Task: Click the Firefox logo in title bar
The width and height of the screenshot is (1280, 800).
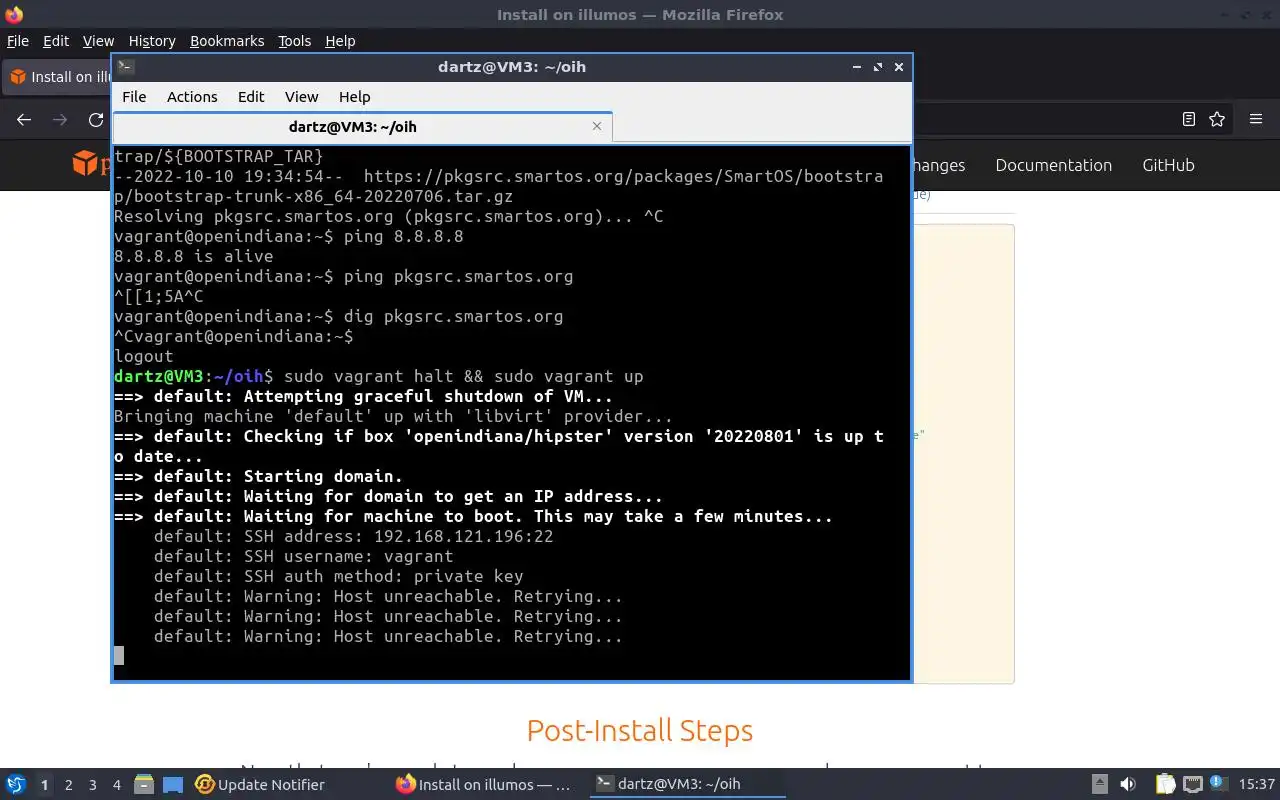Action: (x=13, y=14)
